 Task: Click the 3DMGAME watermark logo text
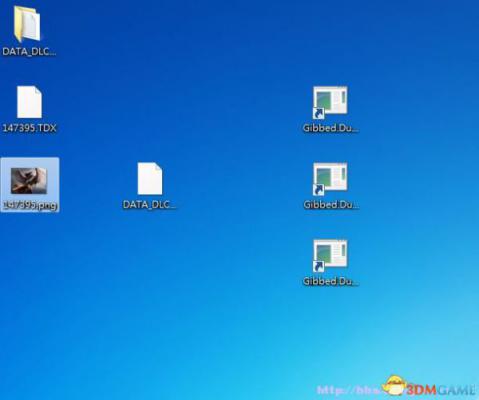coord(441,390)
